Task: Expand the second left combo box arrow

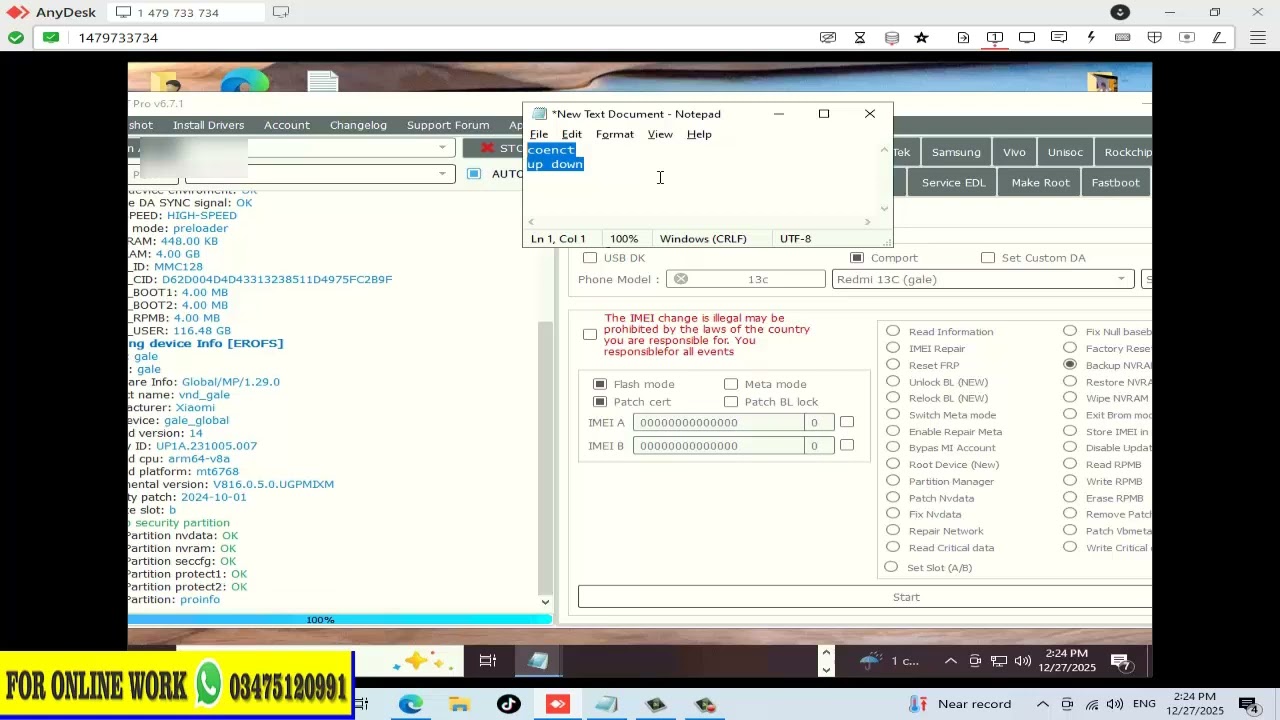Action: click(x=442, y=174)
